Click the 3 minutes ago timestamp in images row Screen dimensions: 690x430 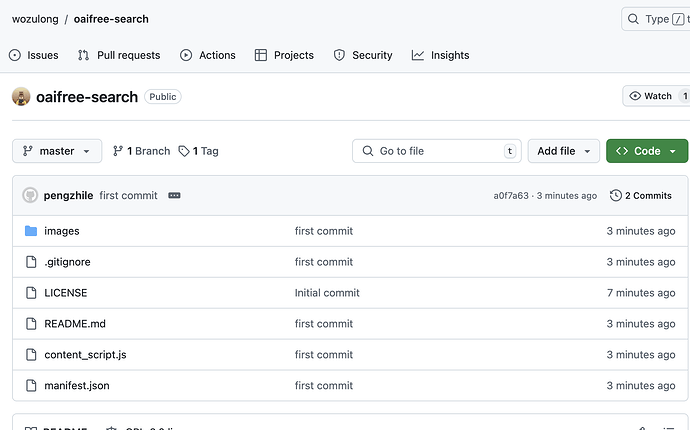641,231
